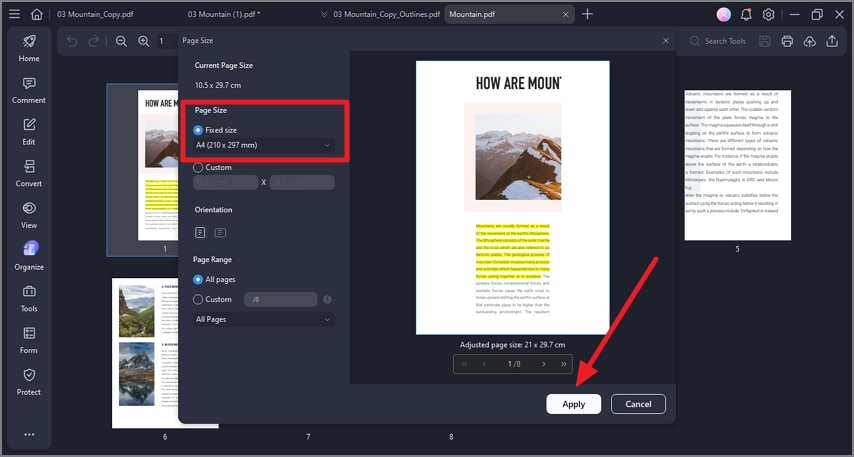Open the All Pages subset dropdown
This screenshot has width=854, height=457.
point(264,319)
